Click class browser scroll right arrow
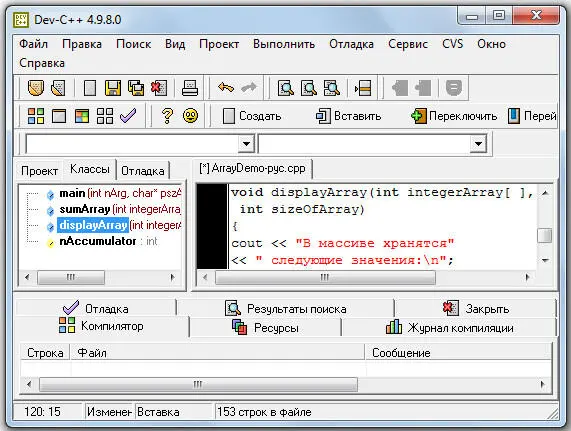The image size is (571, 431). (x=173, y=277)
